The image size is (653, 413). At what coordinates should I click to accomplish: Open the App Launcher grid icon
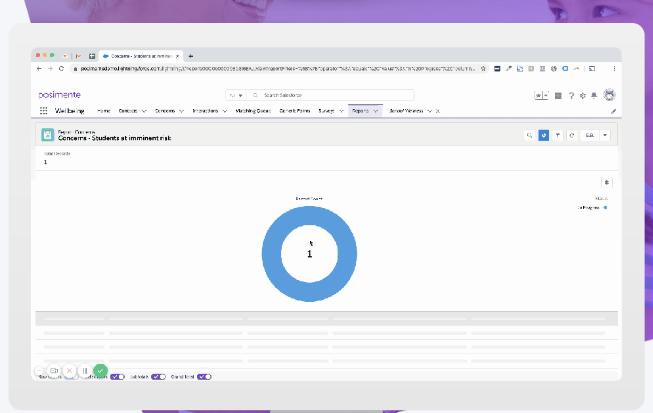pos(44,110)
